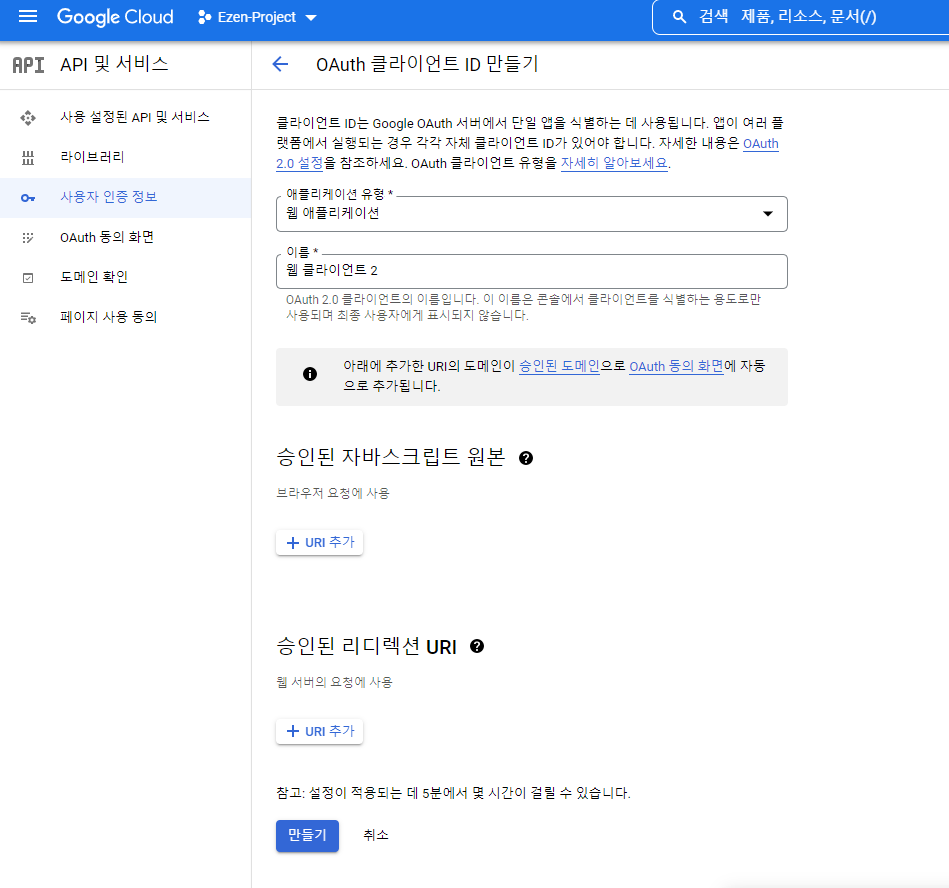Click the API logo icon
Image resolution: width=949 pixels, height=888 pixels.
28,65
